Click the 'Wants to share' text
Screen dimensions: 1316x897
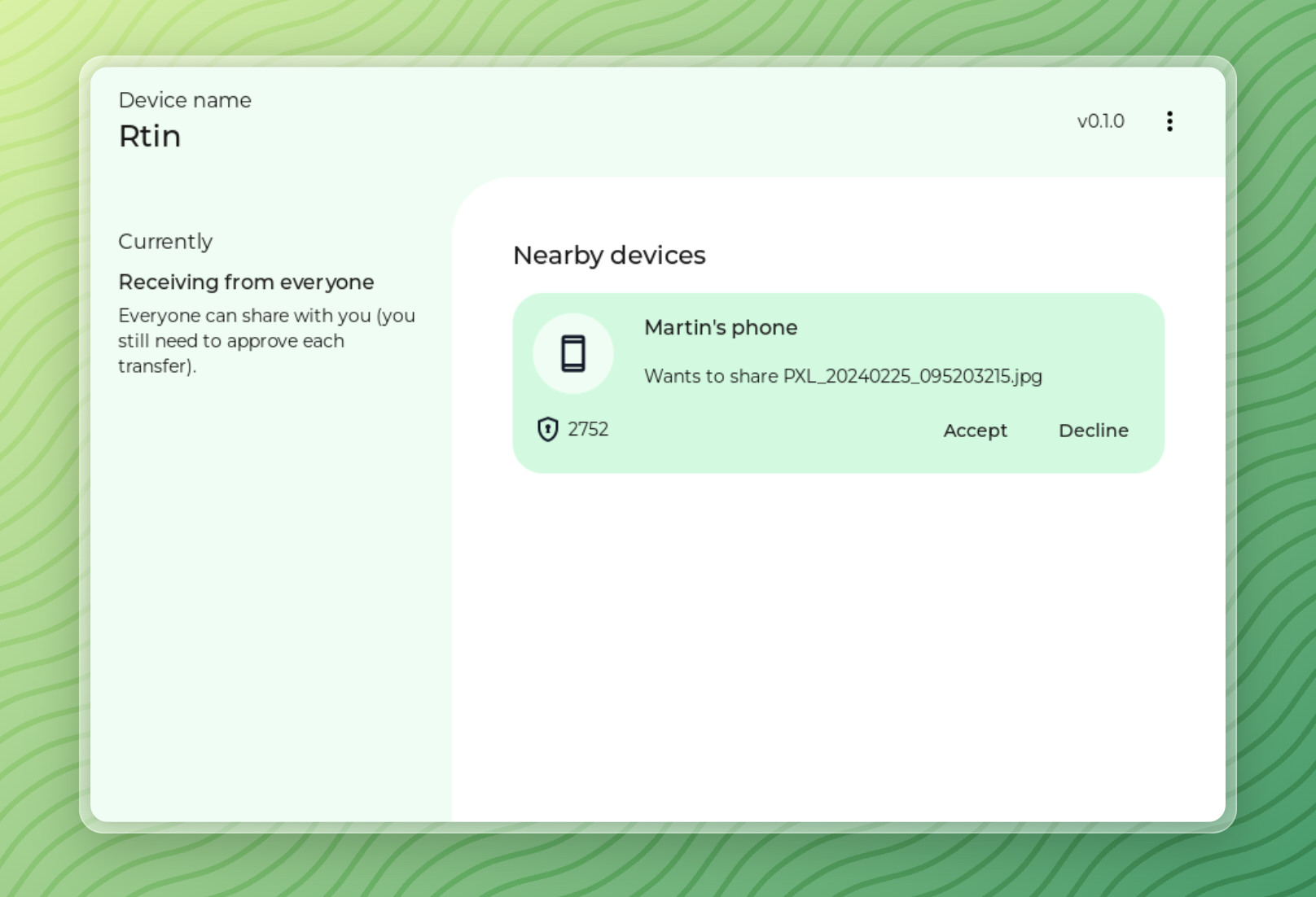711,376
